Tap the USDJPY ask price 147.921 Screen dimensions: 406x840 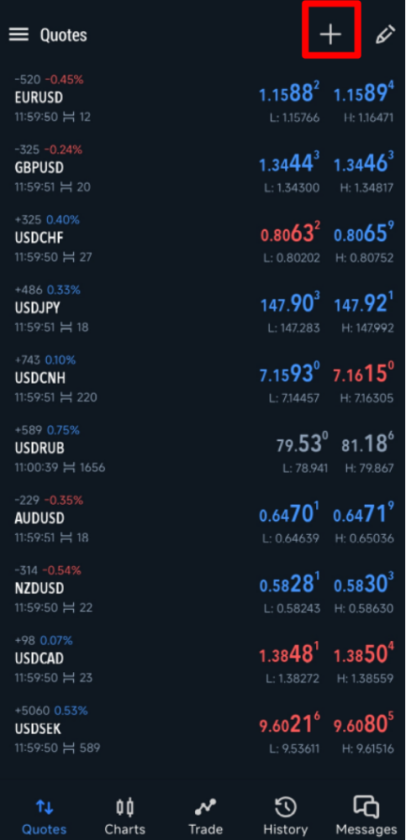pyautogui.click(x=364, y=305)
